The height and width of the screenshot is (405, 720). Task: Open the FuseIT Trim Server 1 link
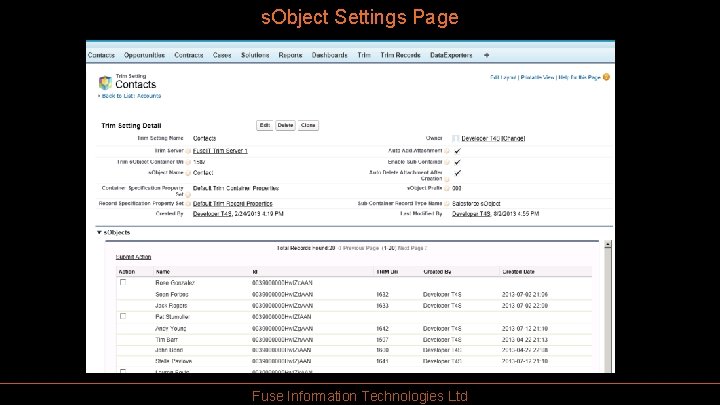pyautogui.click(x=220, y=151)
